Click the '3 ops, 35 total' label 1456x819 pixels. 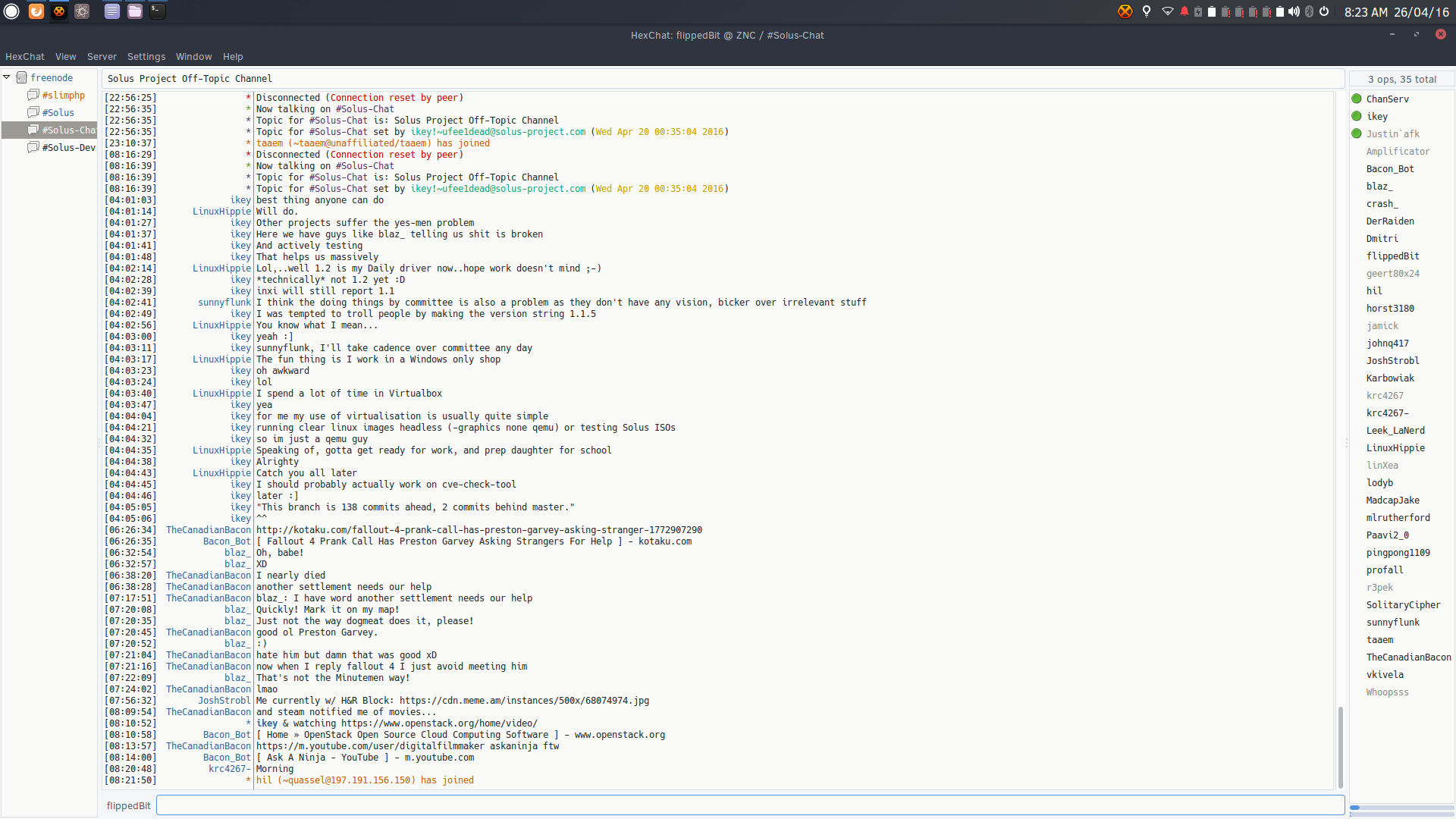(1402, 79)
